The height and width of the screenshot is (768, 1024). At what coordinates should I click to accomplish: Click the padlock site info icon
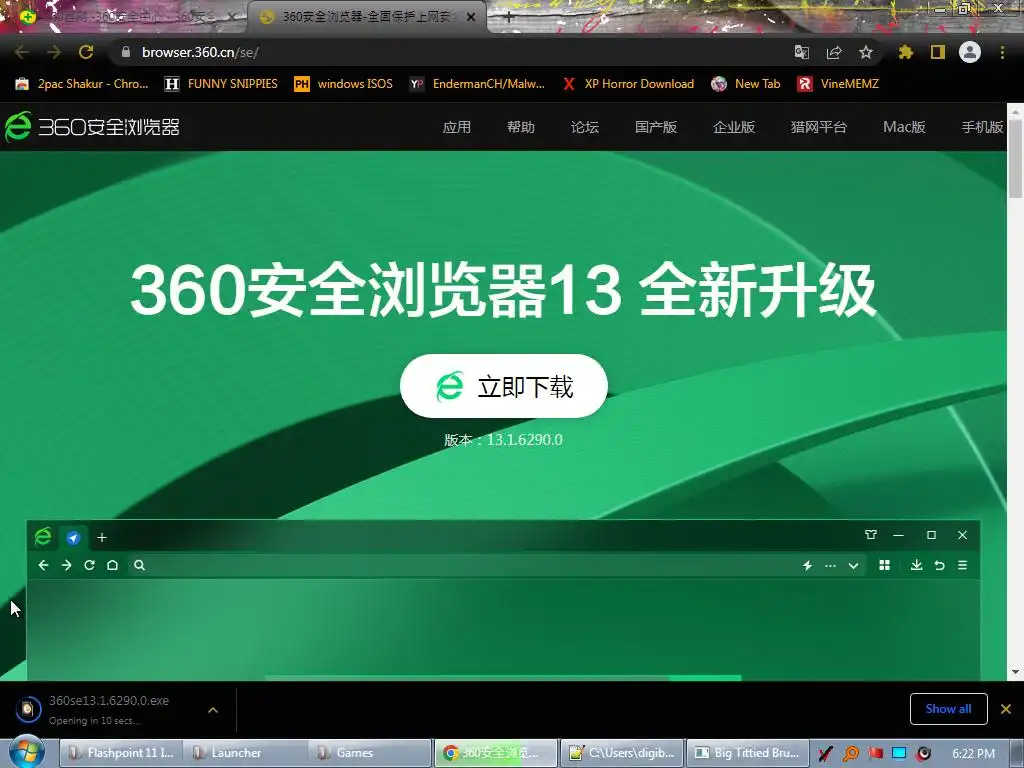[x=126, y=52]
